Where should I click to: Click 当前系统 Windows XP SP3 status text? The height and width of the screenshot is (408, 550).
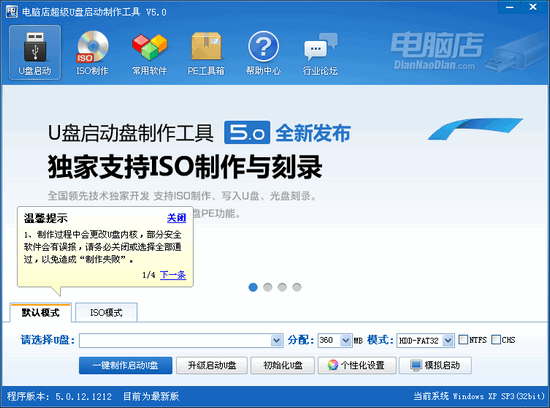tap(479, 396)
